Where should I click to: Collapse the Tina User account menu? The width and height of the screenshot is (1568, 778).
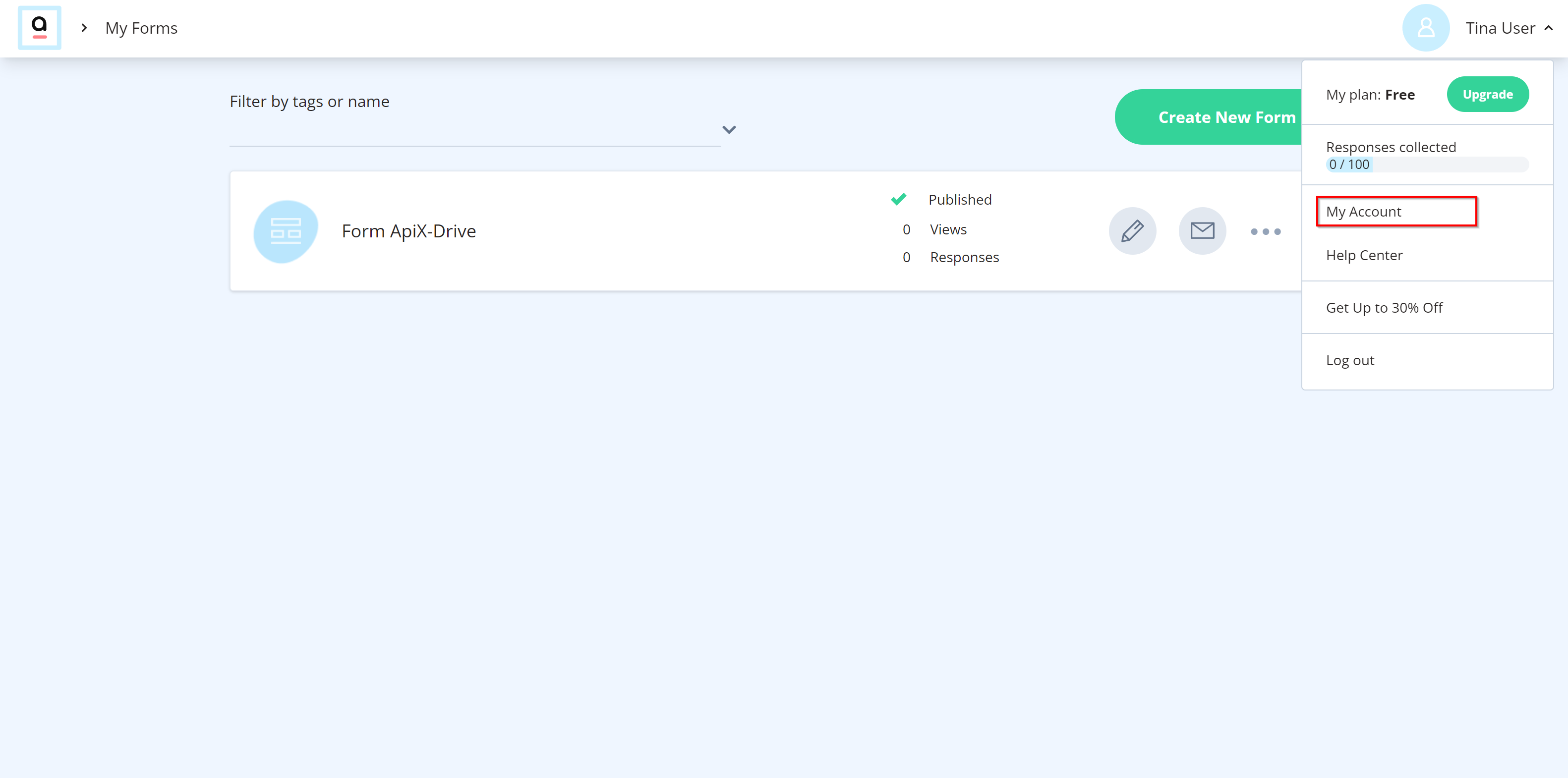tap(1549, 28)
